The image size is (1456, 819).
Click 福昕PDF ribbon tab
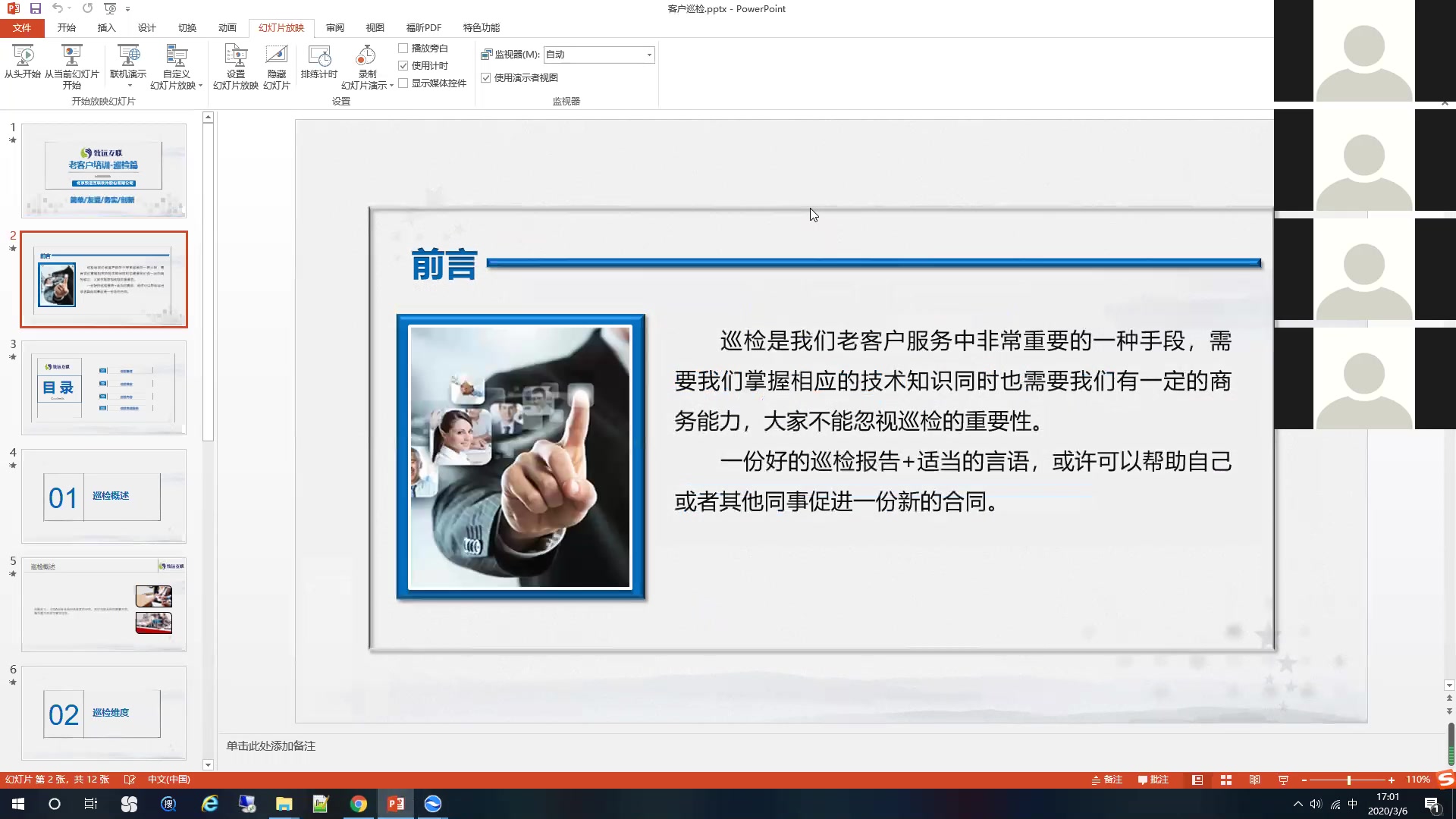coord(423,27)
